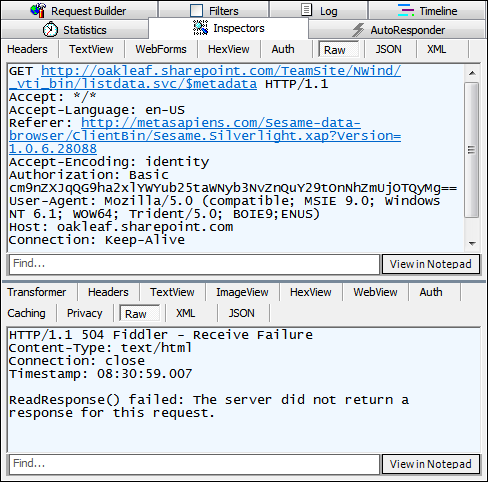Click the AutoResponder lightning bolt icon
The width and height of the screenshot is (488, 482).
coord(358,30)
